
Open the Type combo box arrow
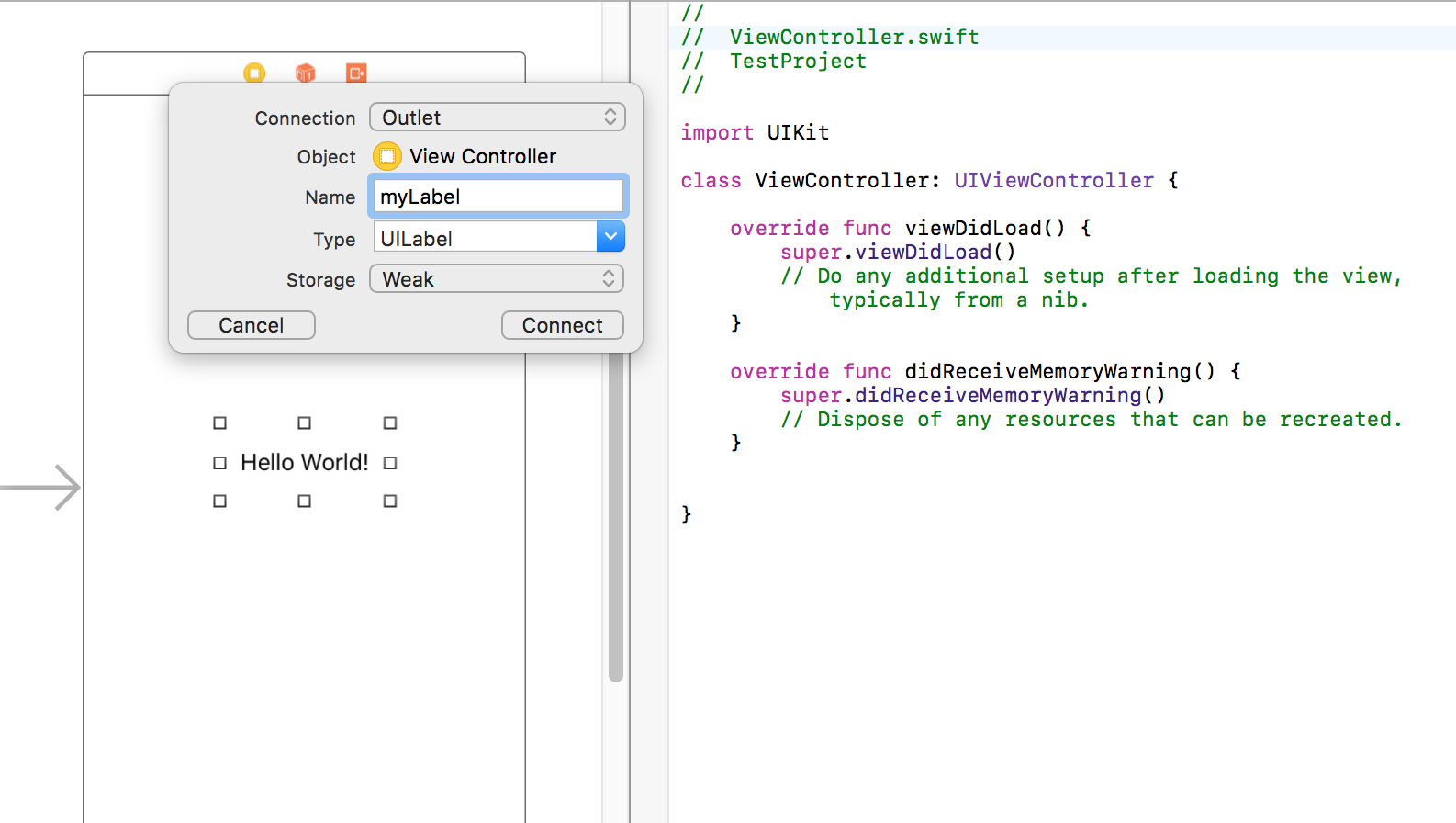[610, 237]
